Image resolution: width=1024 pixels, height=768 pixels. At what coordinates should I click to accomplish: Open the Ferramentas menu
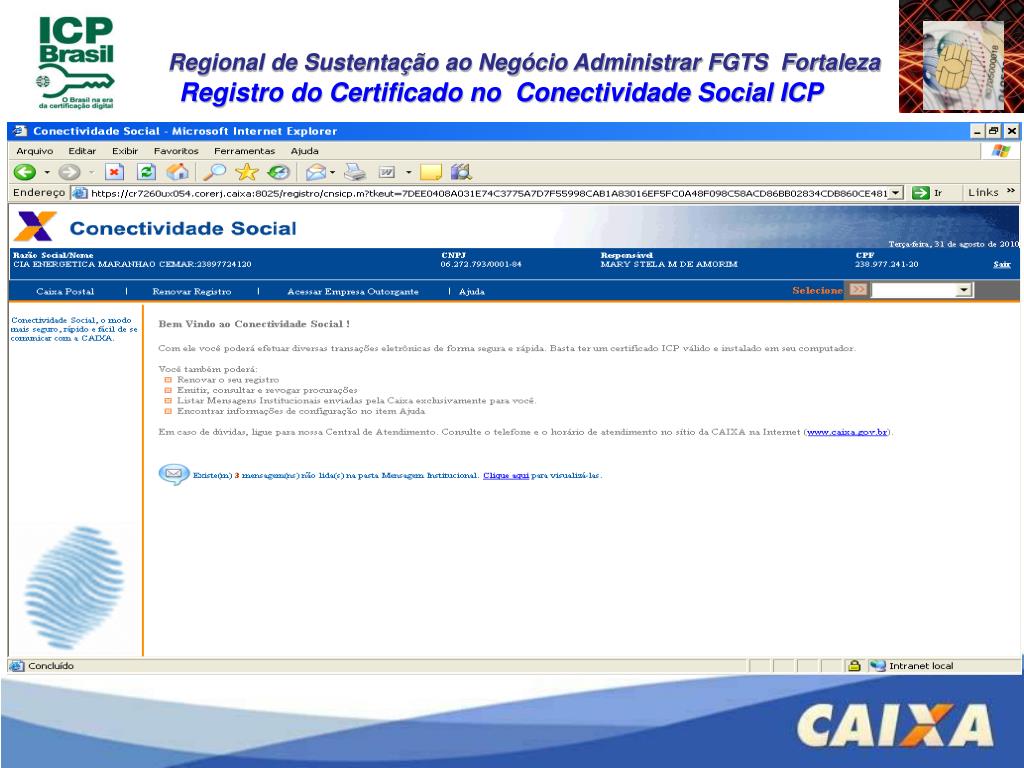[x=244, y=151]
